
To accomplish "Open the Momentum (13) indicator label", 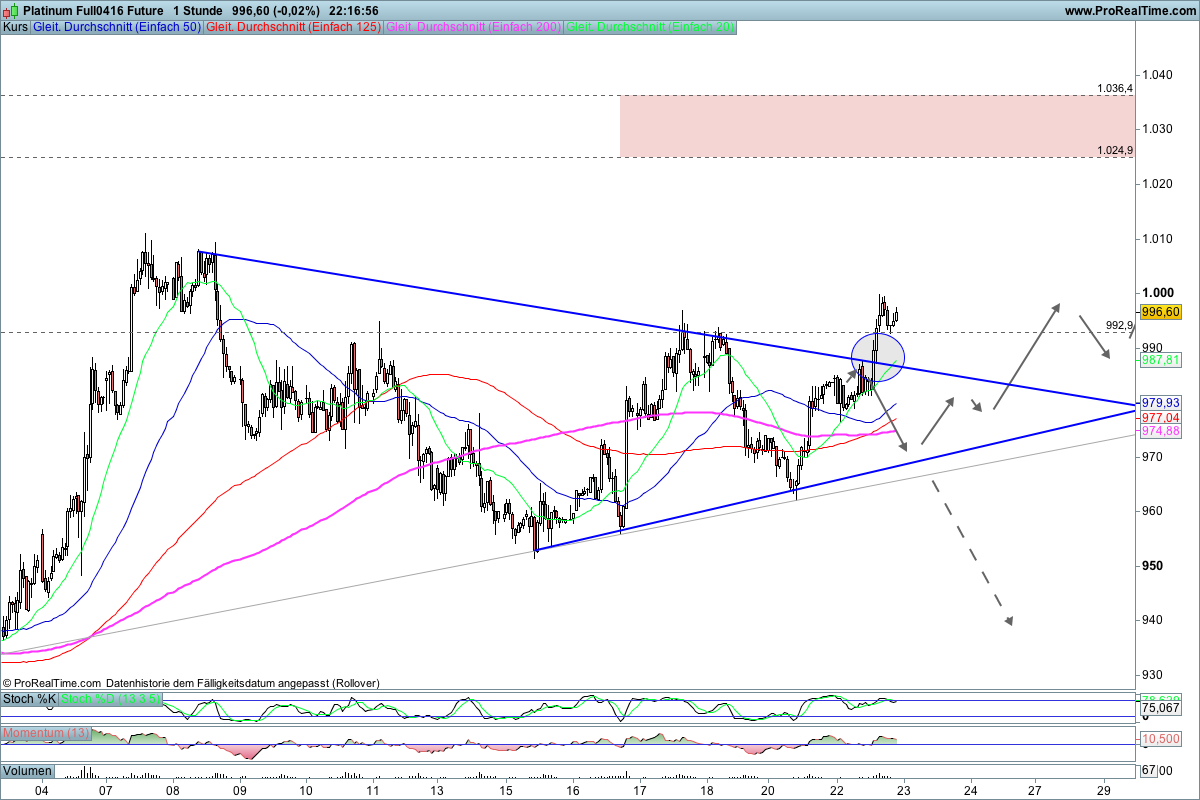I will point(48,734).
